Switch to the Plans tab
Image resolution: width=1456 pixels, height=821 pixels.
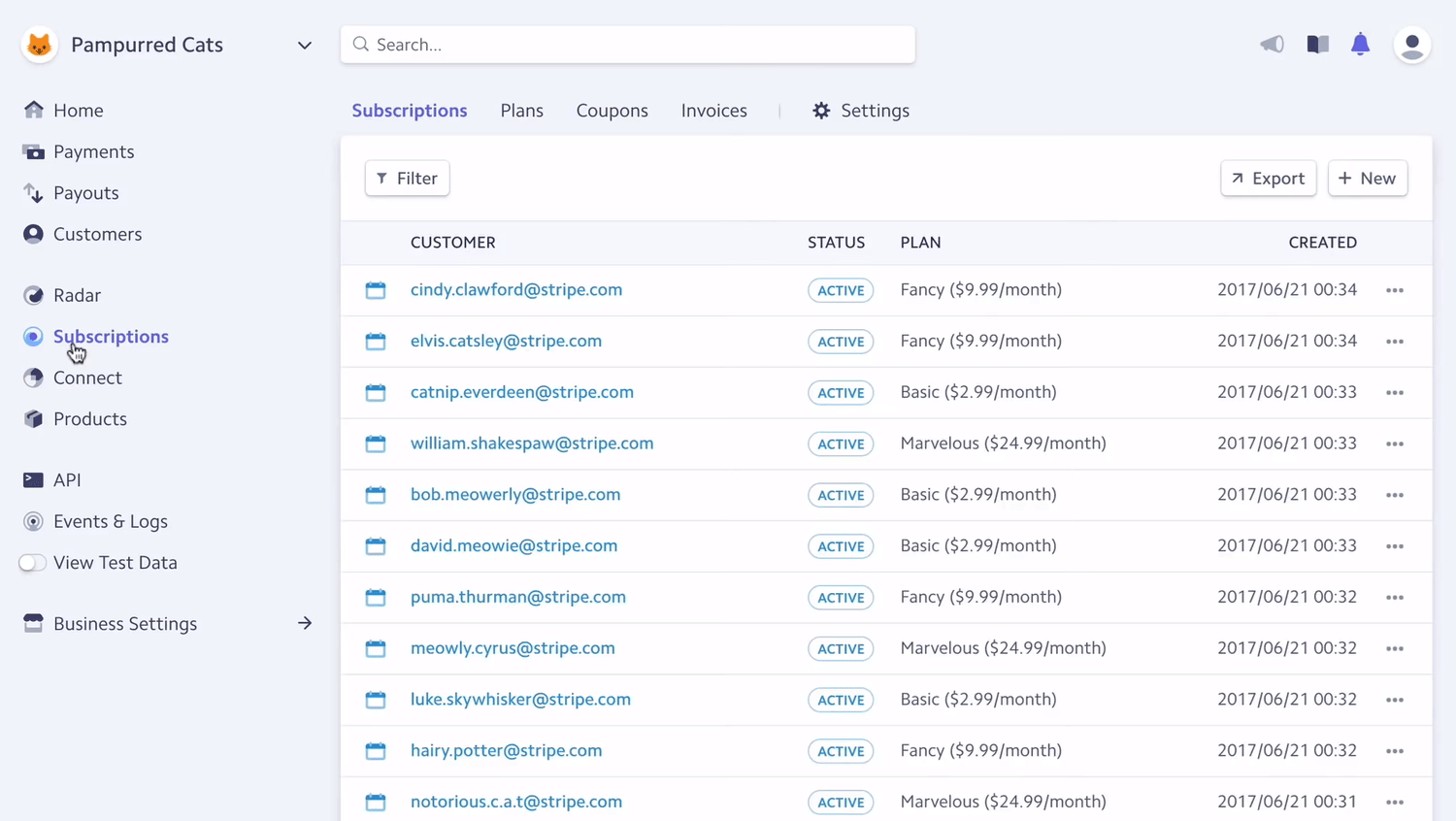coord(521,111)
